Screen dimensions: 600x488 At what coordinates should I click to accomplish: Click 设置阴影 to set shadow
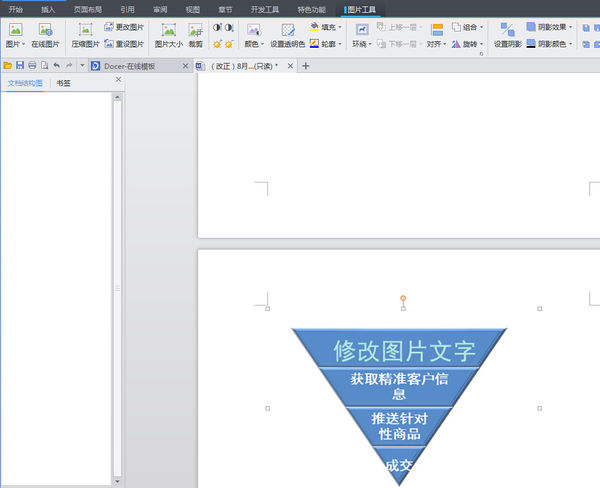pyautogui.click(x=507, y=35)
